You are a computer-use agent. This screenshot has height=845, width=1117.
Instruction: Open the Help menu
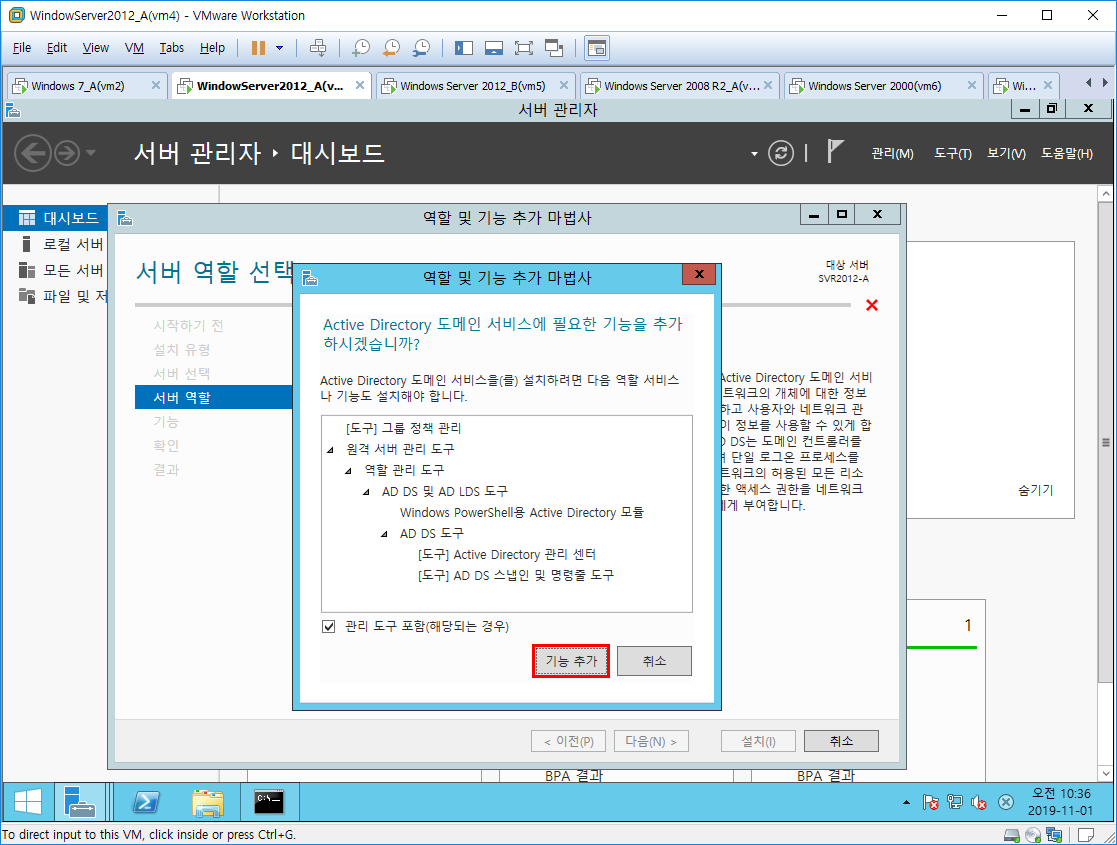212,48
